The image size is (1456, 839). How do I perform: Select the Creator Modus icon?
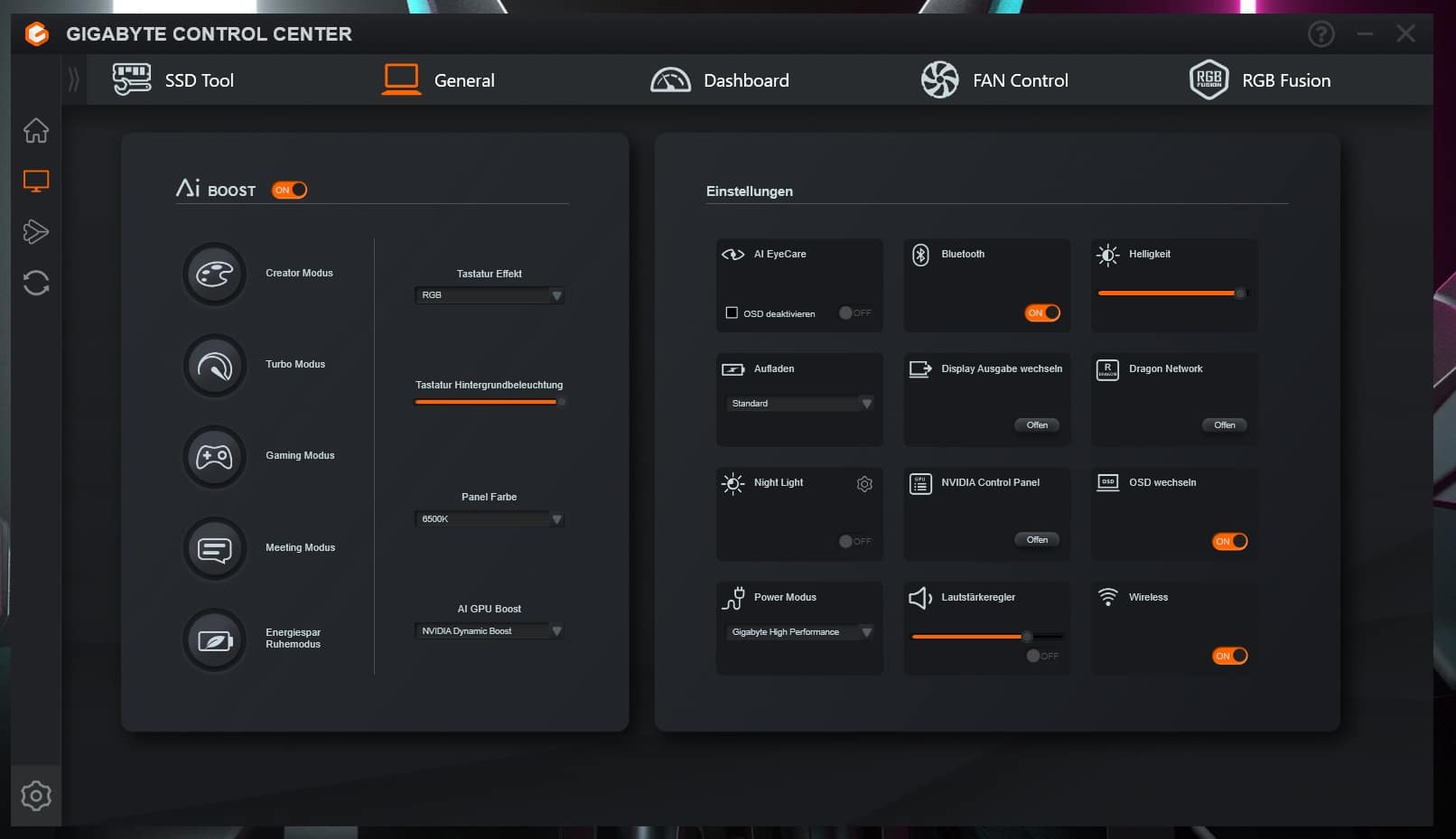pos(215,274)
